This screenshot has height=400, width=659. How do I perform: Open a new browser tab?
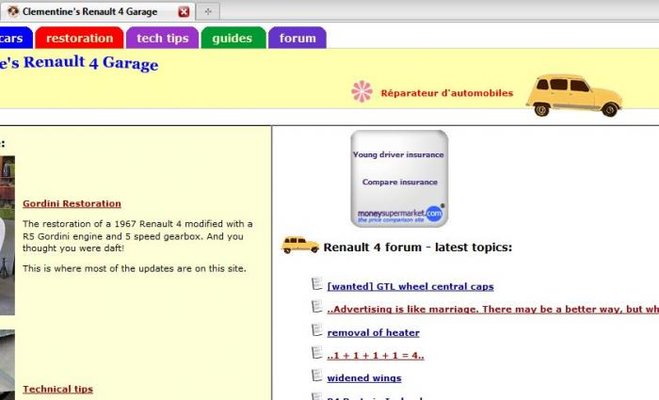208,12
